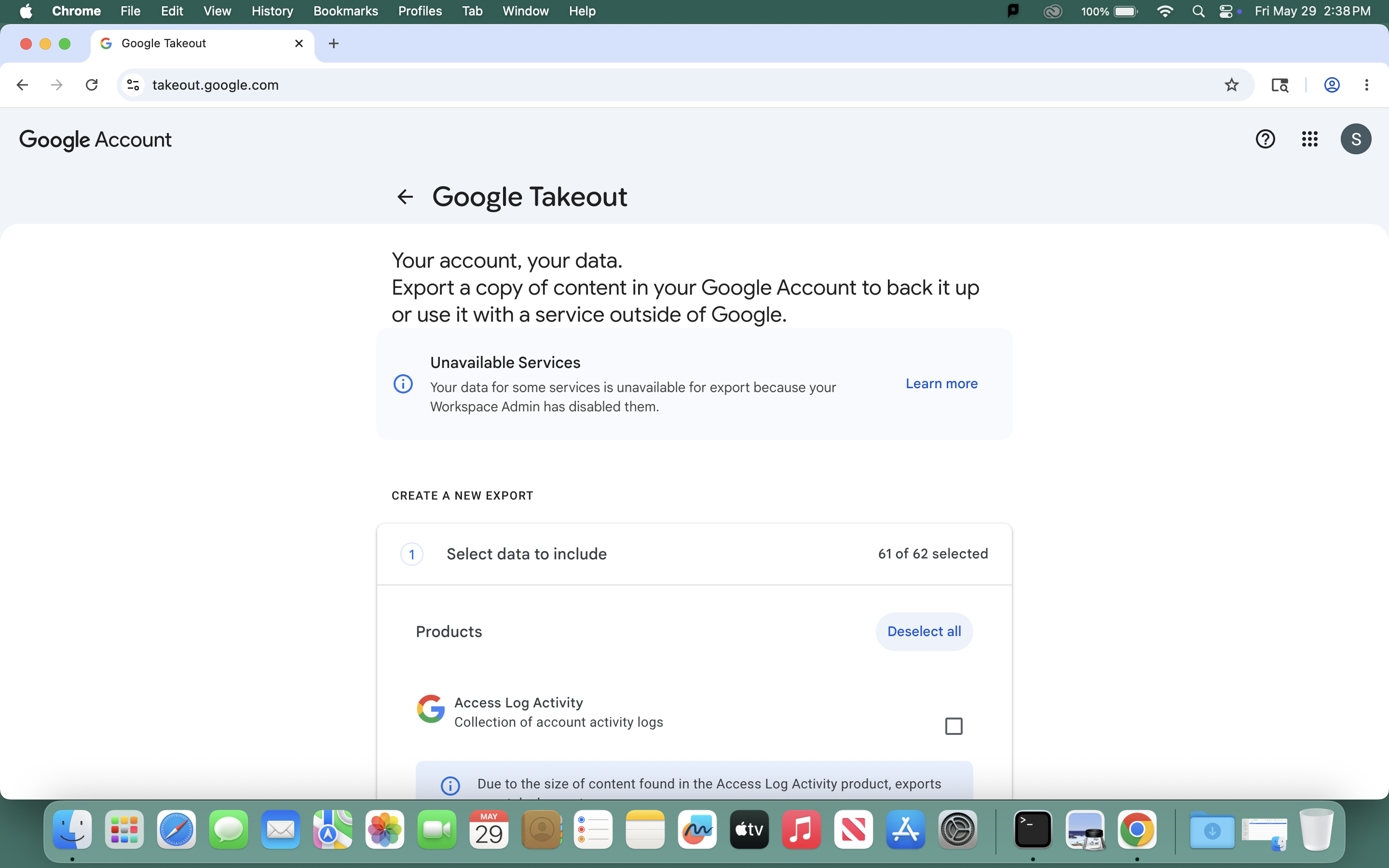The width and height of the screenshot is (1389, 868).
Task: Open the Google Takeout help icon
Action: tap(1265, 139)
